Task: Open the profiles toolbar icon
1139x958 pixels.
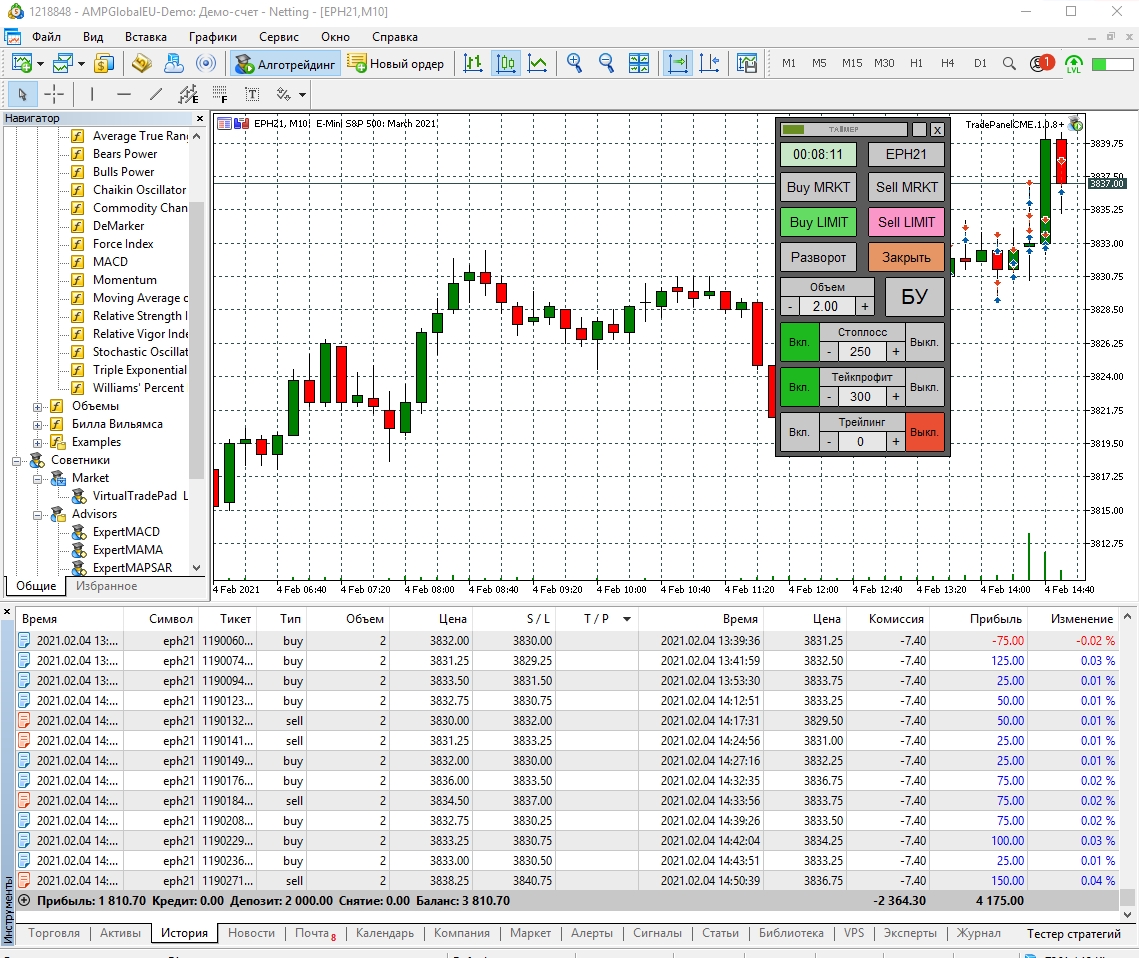Action: coord(62,64)
